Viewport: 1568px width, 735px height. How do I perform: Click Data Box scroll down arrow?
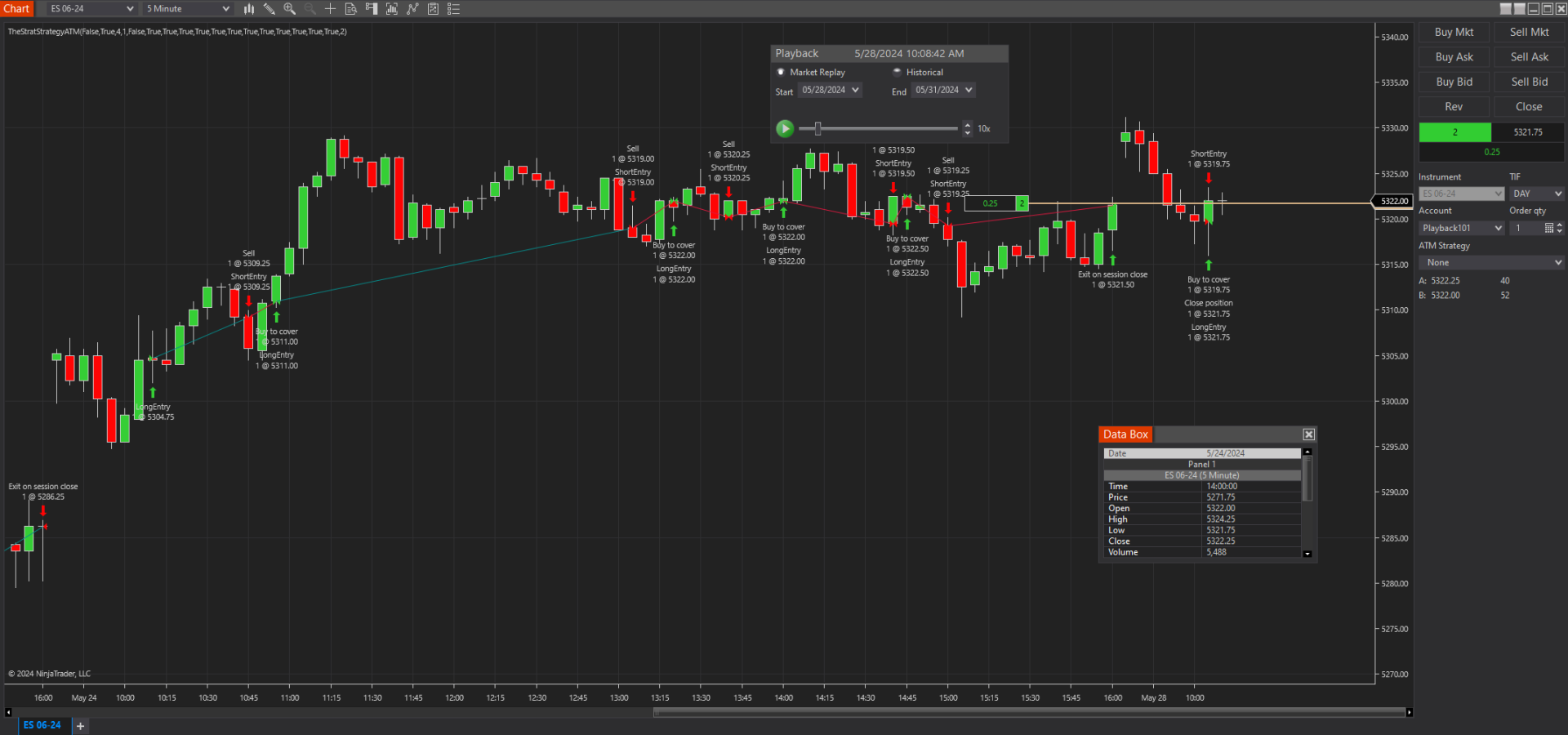(1307, 554)
